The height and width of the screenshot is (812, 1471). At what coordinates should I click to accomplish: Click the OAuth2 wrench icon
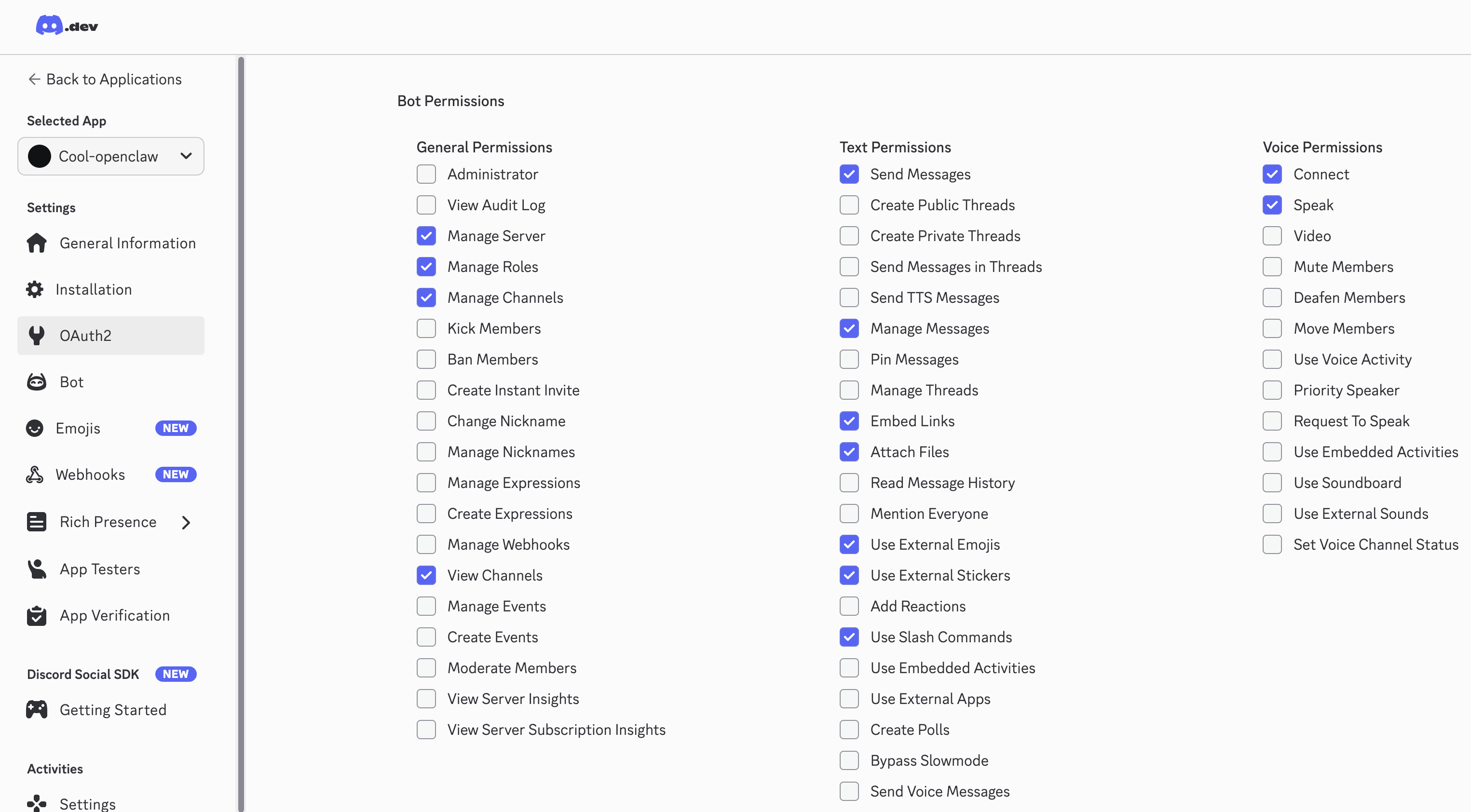click(35, 335)
